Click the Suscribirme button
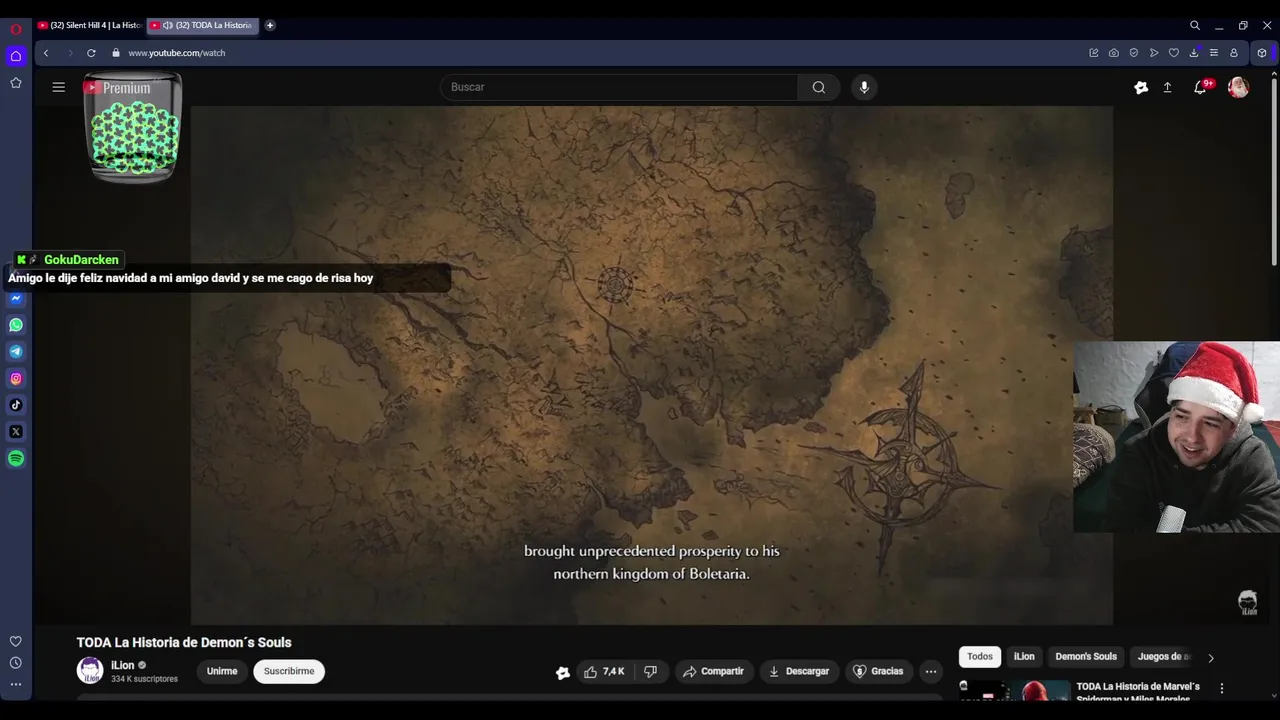 point(289,671)
